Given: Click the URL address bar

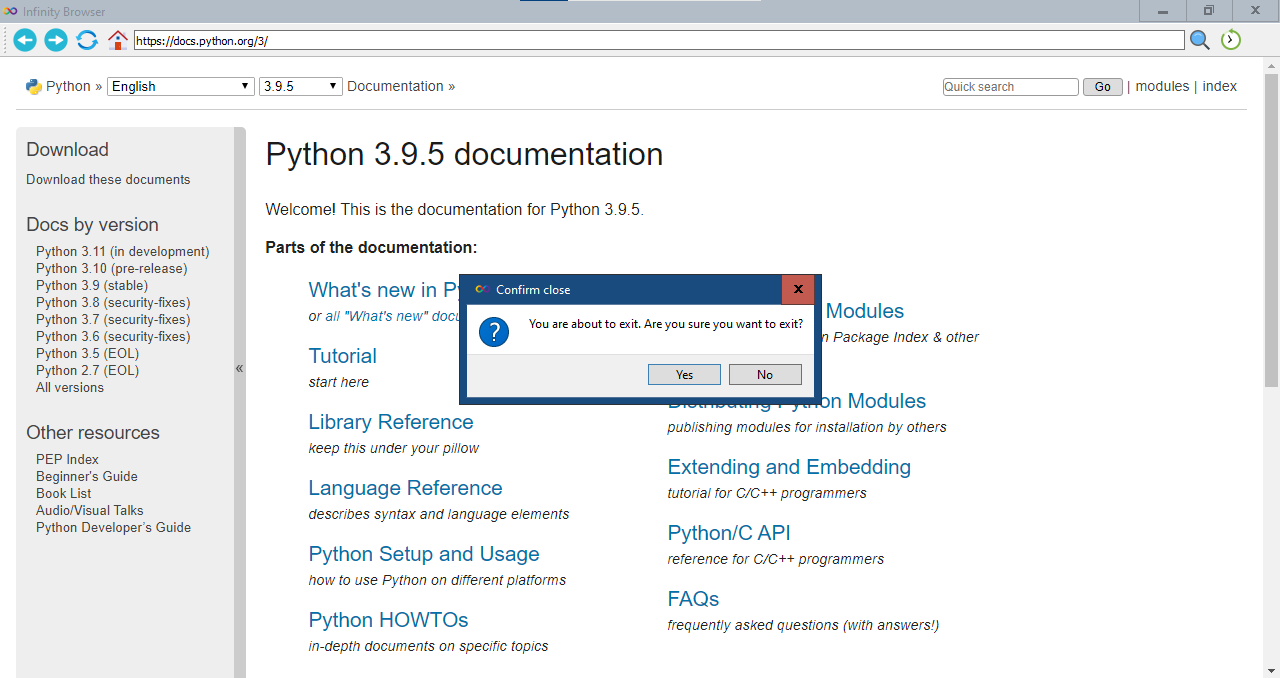Looking at the screenshot, I should click(x=659, y=41).
